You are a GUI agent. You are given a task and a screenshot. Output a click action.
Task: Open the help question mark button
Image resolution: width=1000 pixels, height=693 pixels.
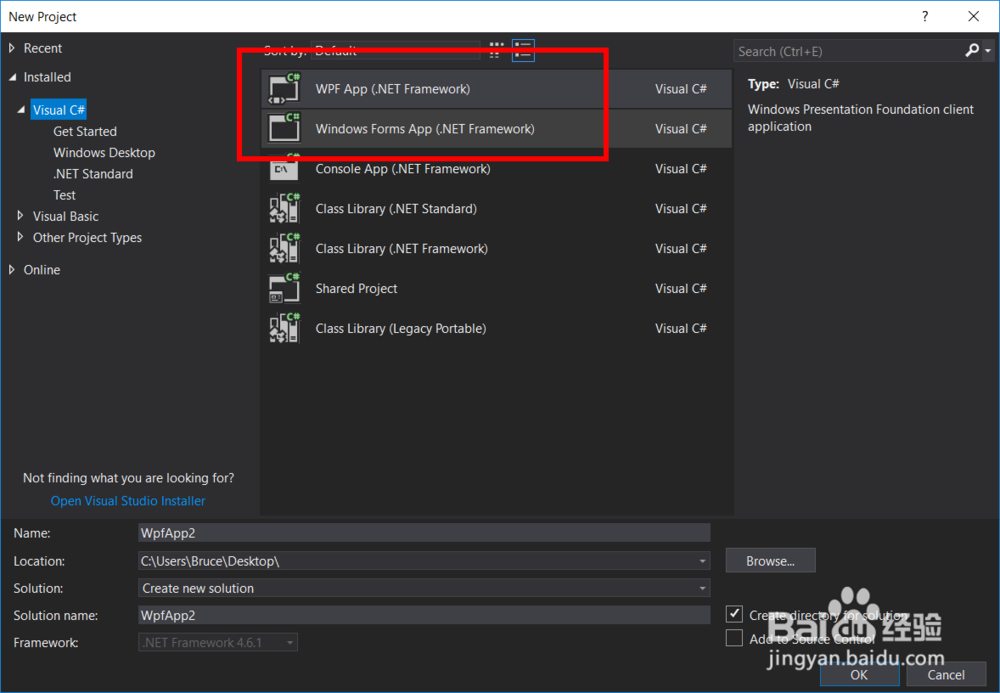pos(925,17)
